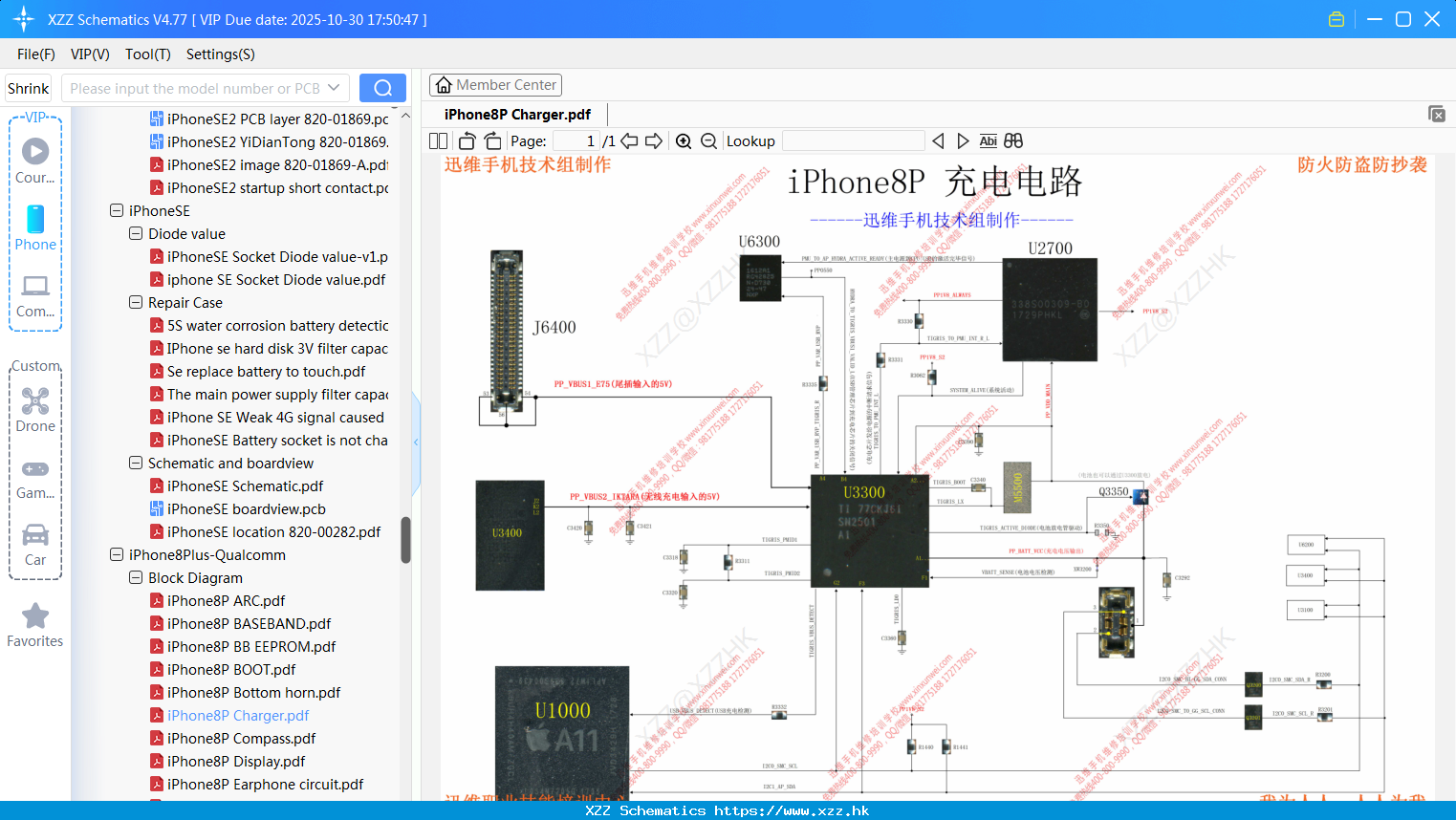
Task: Collapse the Block Diagram folder
Action: coord(136,577)
